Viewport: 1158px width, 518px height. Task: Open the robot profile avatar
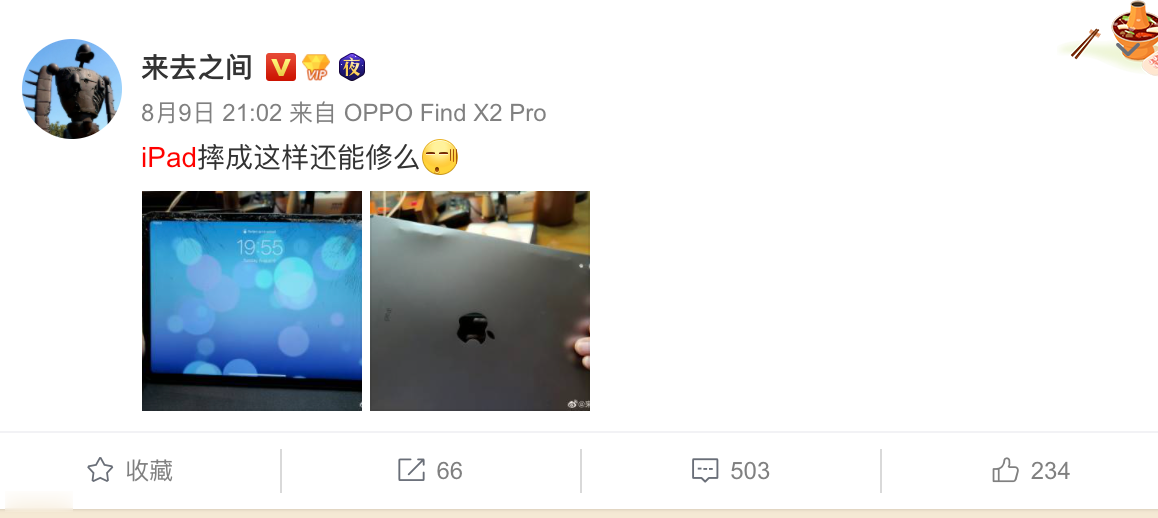click(72, 89)
